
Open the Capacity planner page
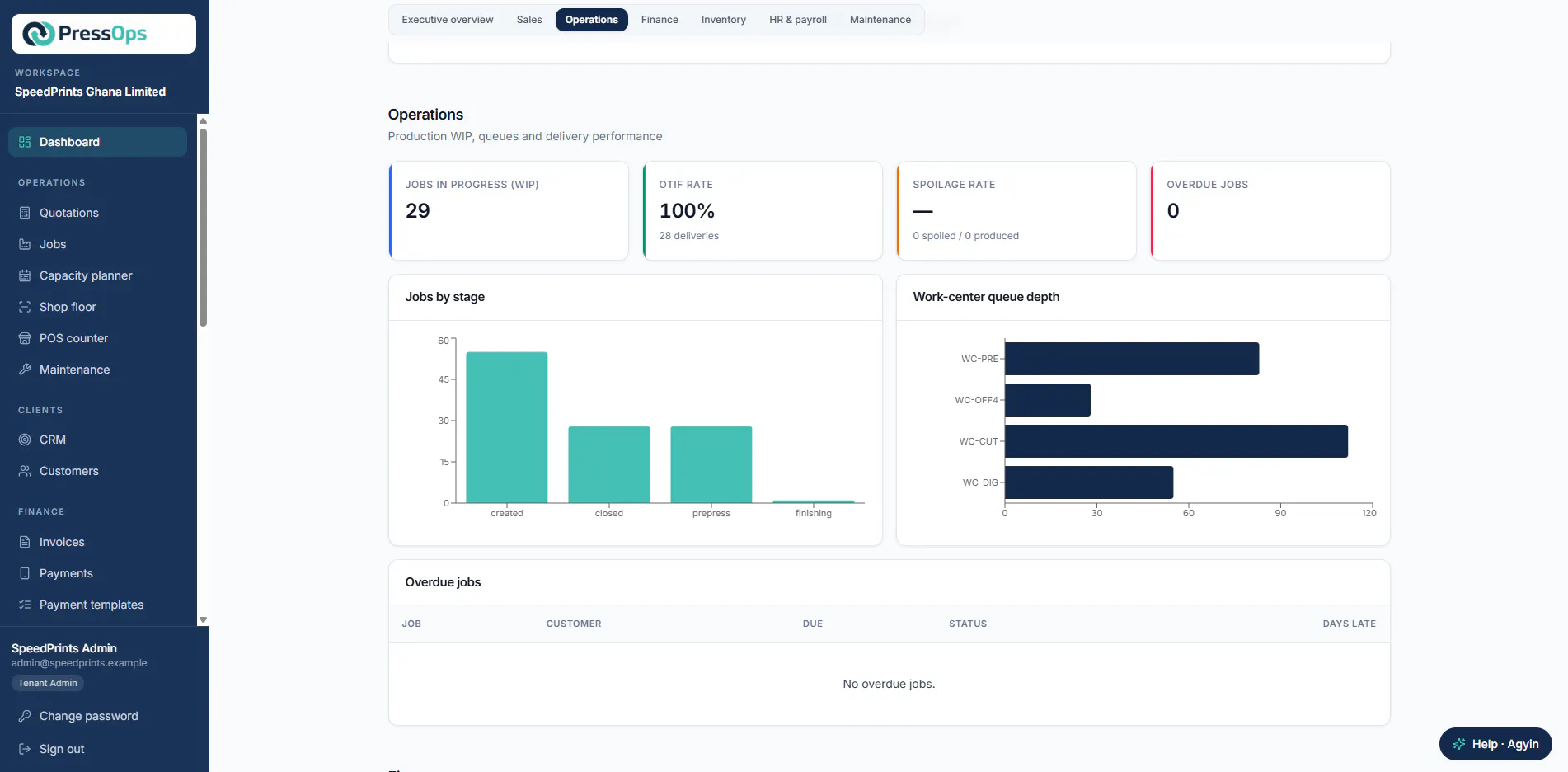click(x=97, y=275)
